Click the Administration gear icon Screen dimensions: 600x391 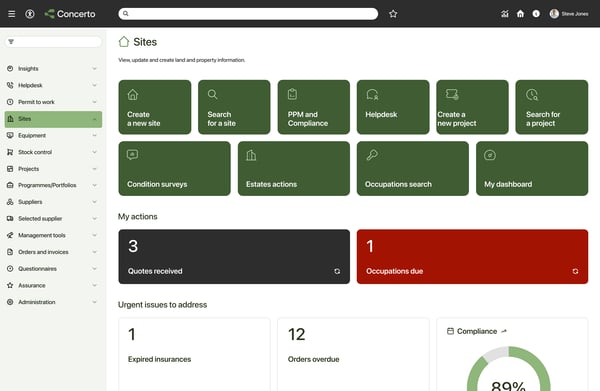(10, 302)
